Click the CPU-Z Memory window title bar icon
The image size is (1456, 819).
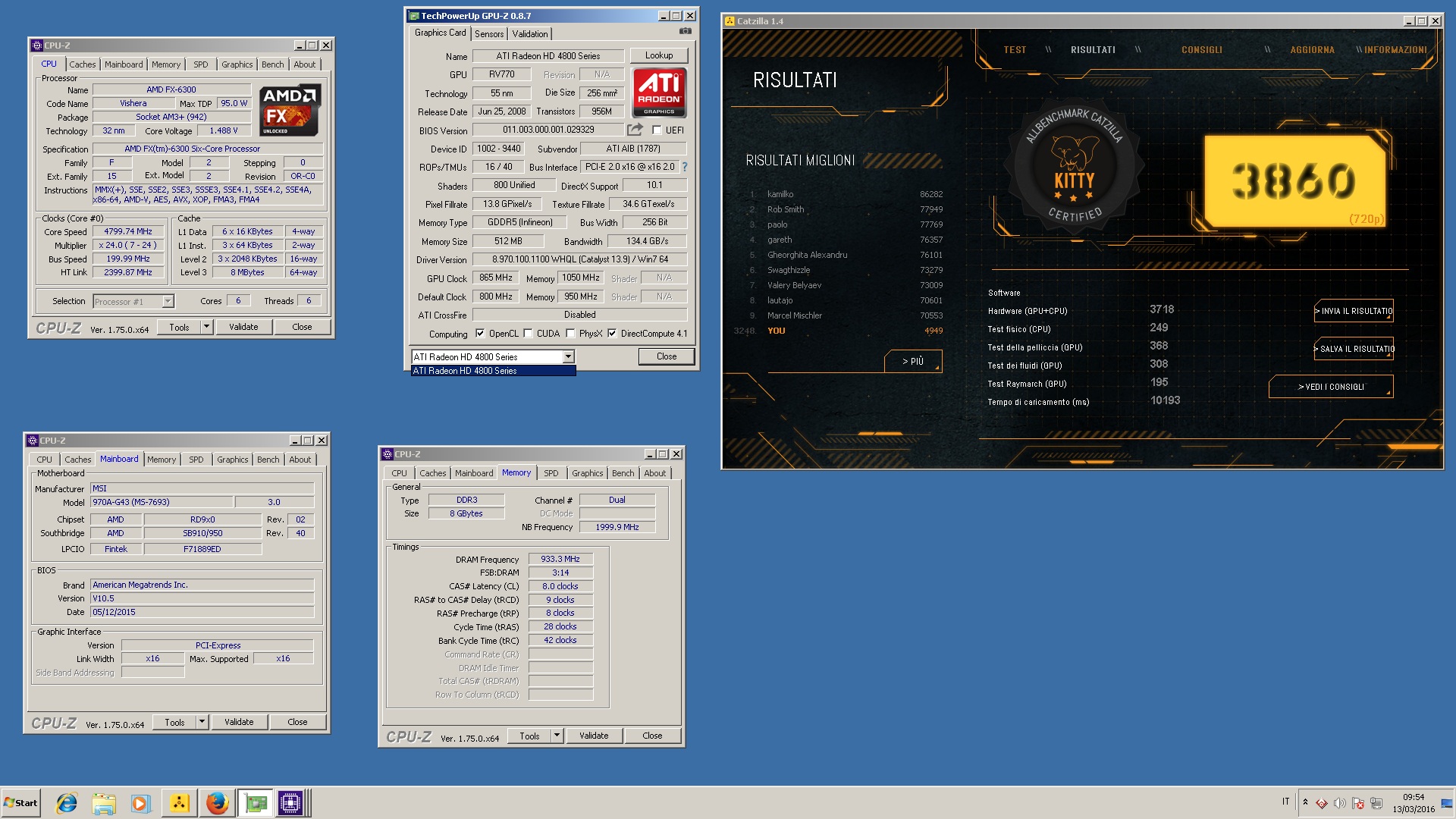pos(387,454)
